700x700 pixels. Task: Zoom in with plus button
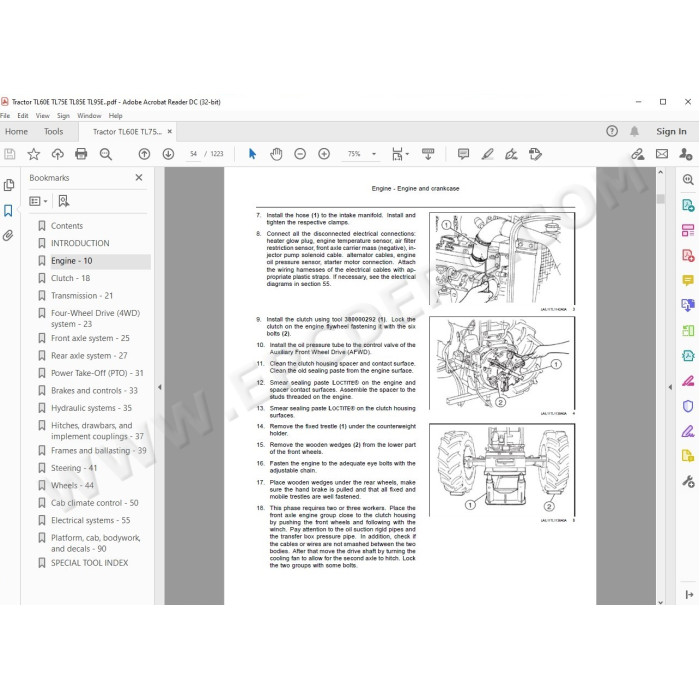324,154
